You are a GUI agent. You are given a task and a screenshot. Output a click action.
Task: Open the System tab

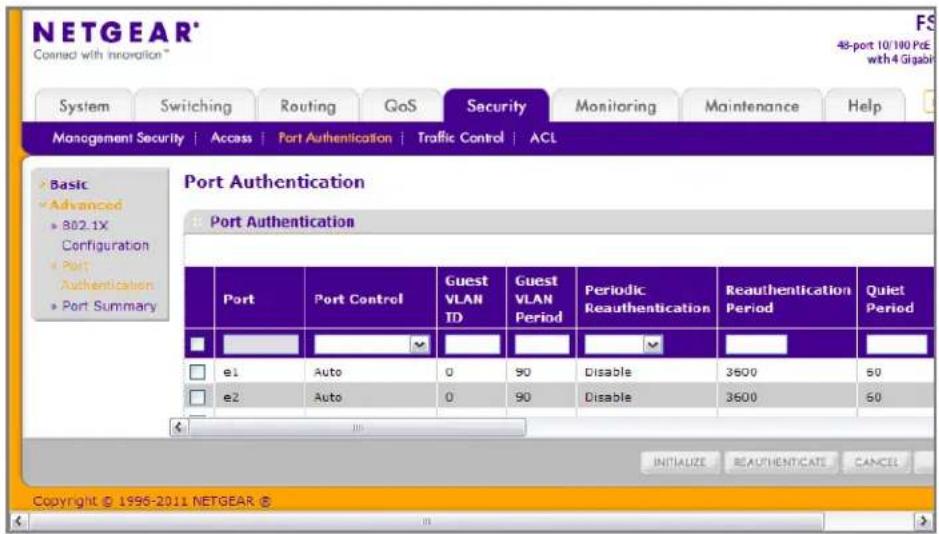(x=84, y=106)
